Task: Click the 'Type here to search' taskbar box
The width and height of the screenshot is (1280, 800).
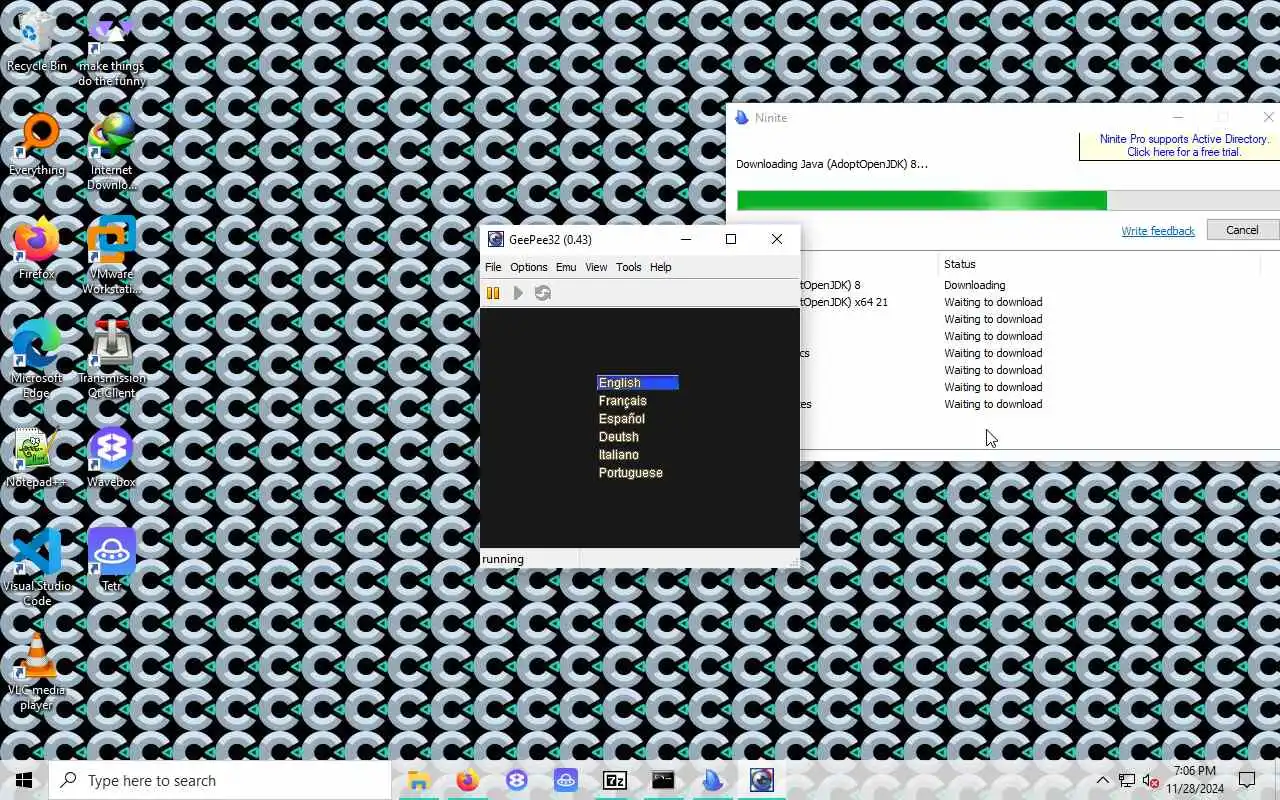Action: (220, 780)
